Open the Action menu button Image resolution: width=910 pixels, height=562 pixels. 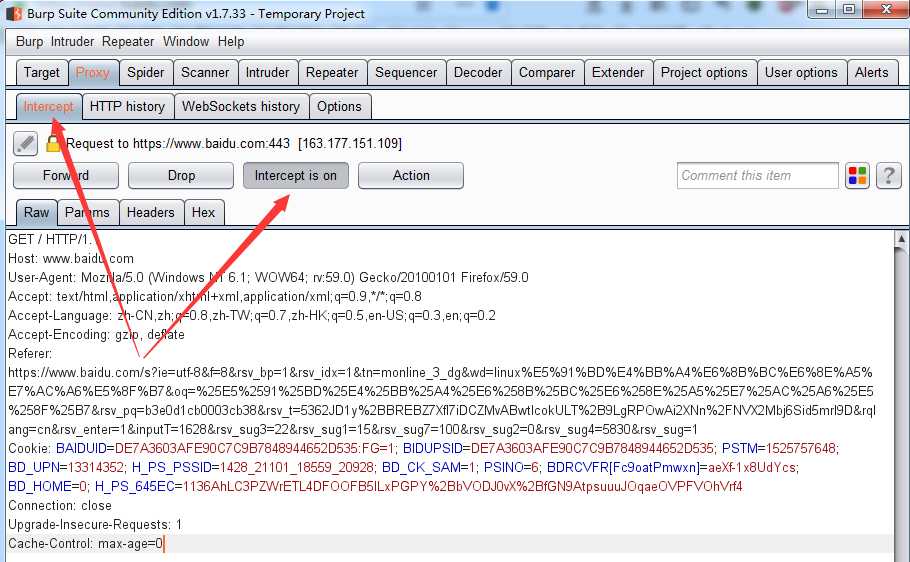411,175
